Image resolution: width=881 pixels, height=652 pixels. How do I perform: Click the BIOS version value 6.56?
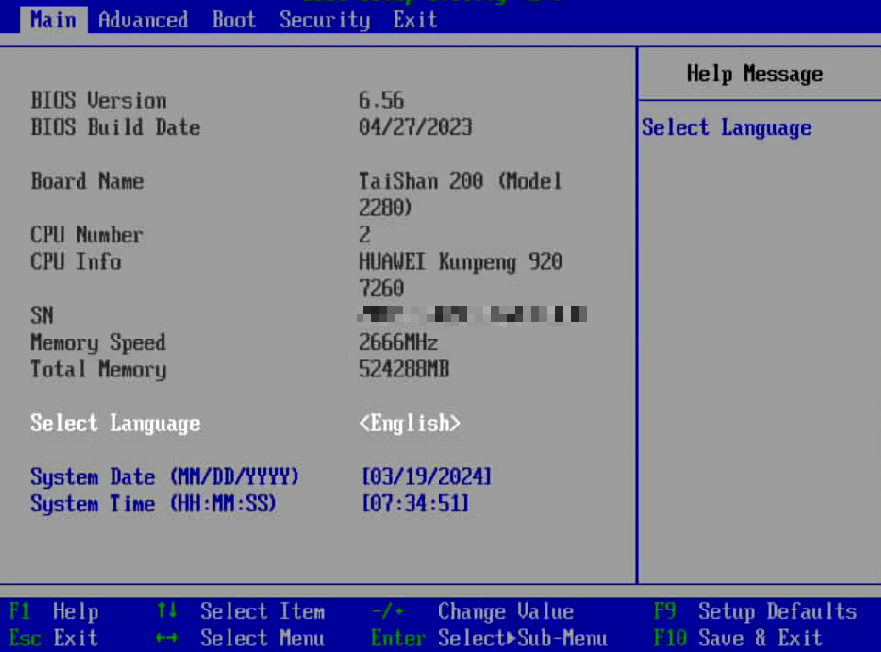click(x=382, y=101)
